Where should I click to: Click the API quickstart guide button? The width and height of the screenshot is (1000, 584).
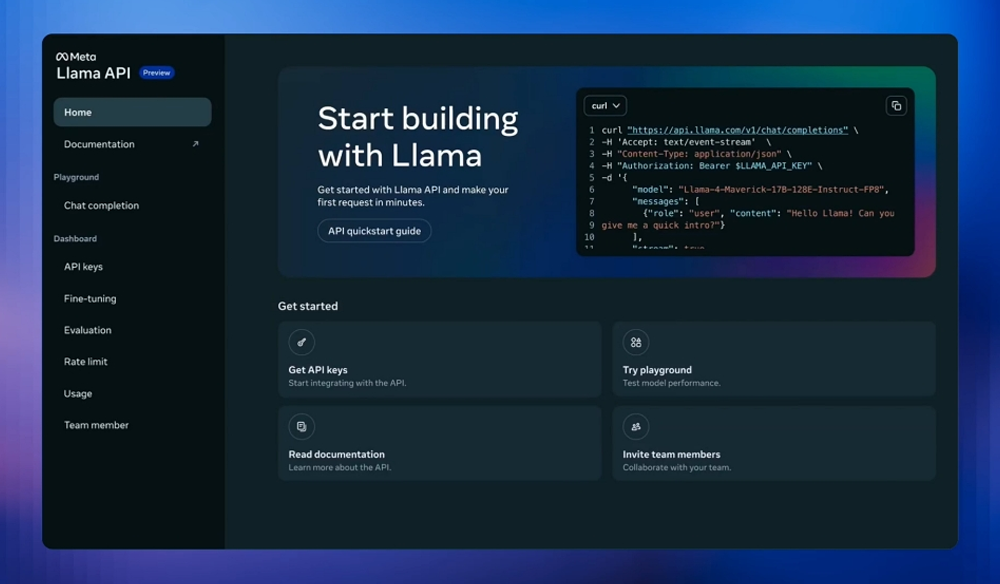coord(375,231)
